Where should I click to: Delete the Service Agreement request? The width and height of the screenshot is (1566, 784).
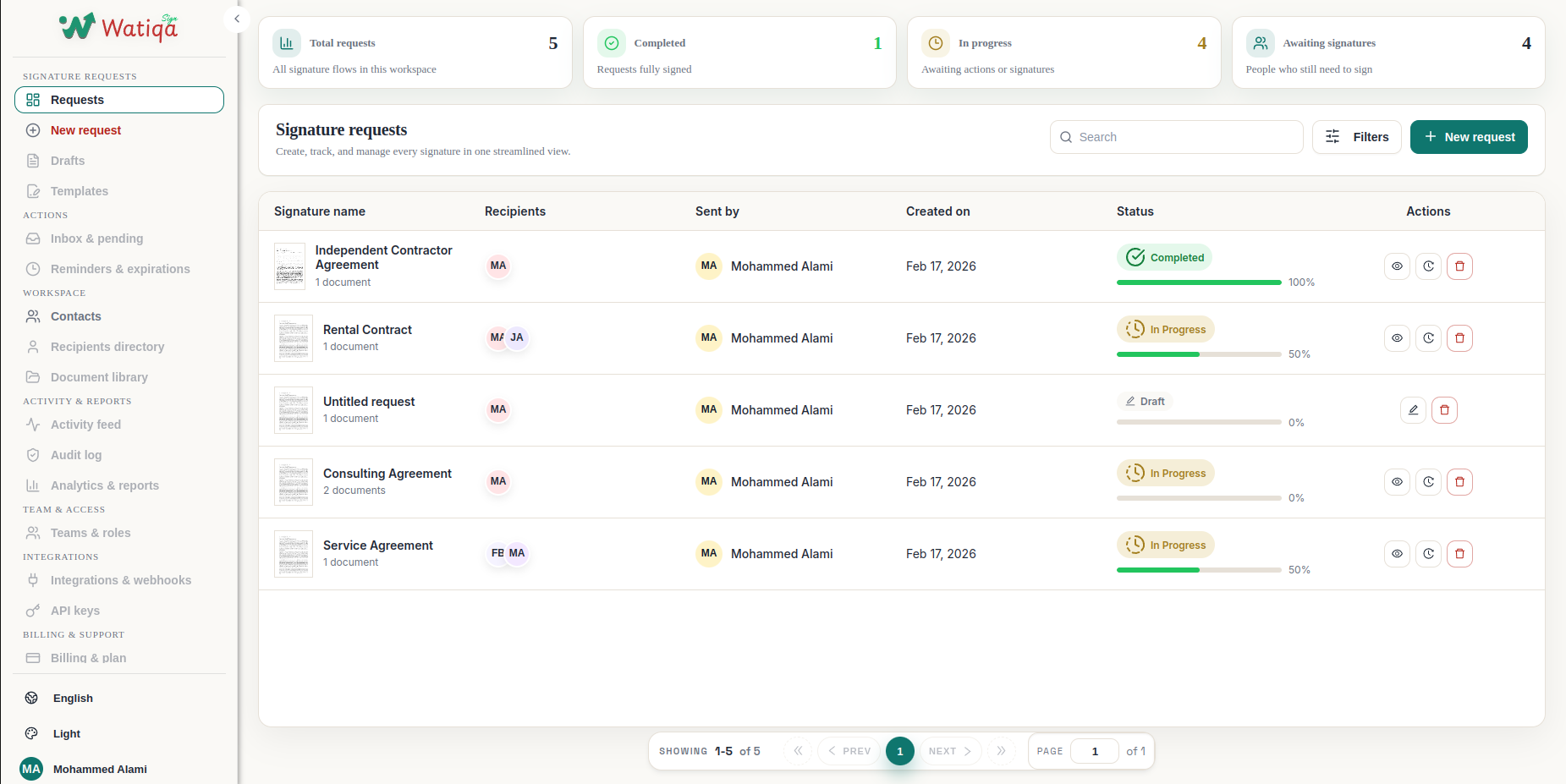click(x=1459, y=554)
